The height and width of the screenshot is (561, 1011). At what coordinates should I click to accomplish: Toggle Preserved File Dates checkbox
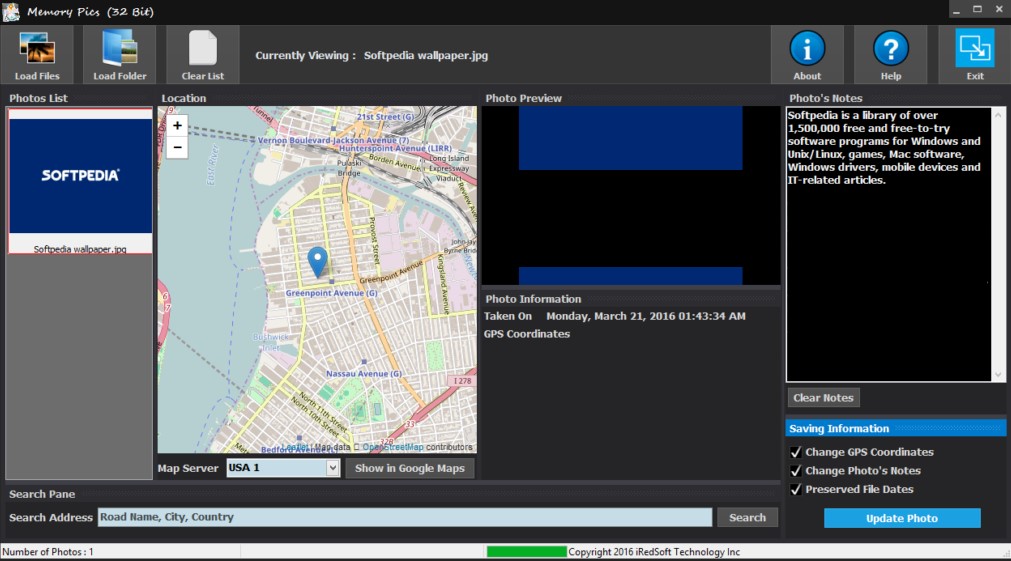[x=796, y=489]
